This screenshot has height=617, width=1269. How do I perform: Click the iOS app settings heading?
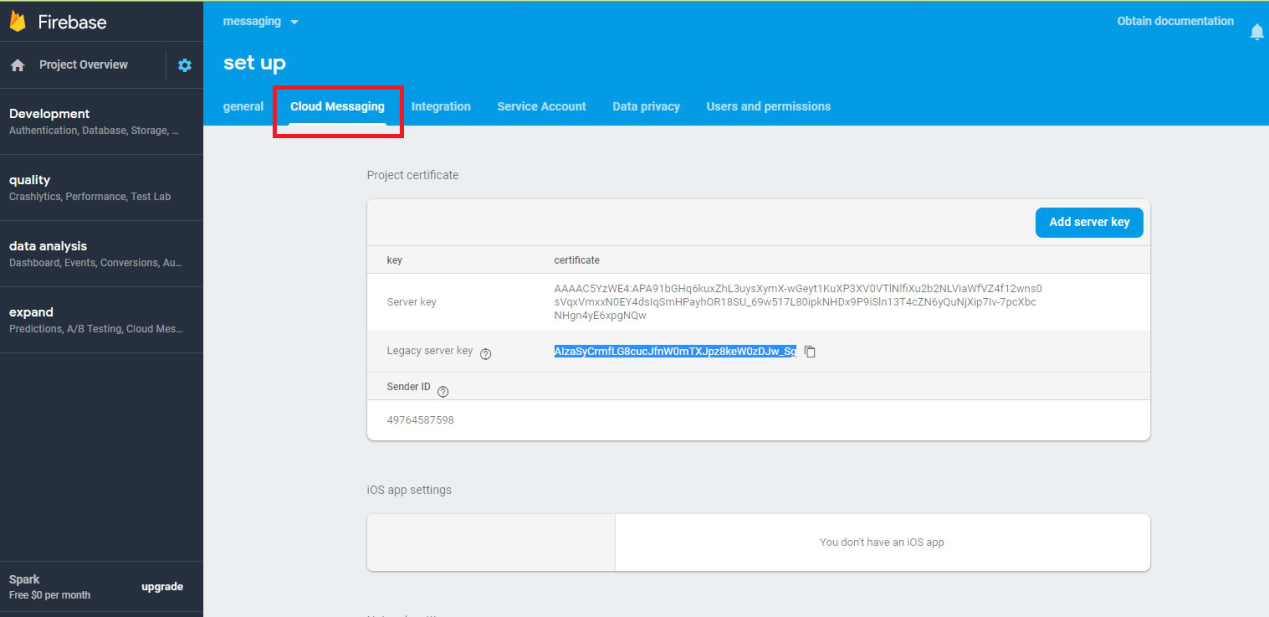point(409,490)
